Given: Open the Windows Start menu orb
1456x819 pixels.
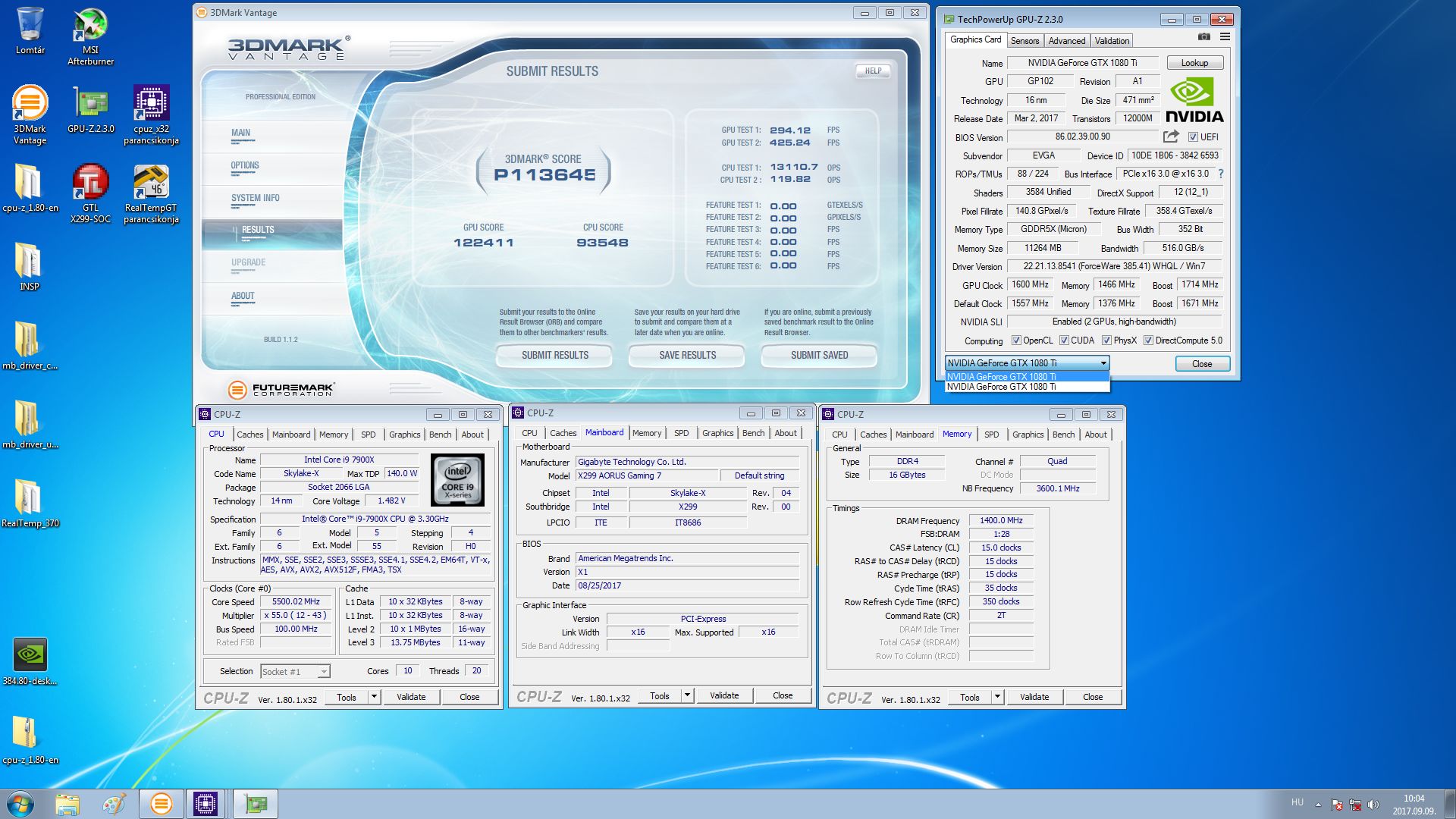Looking at the screenshot, I should point(20,804).
